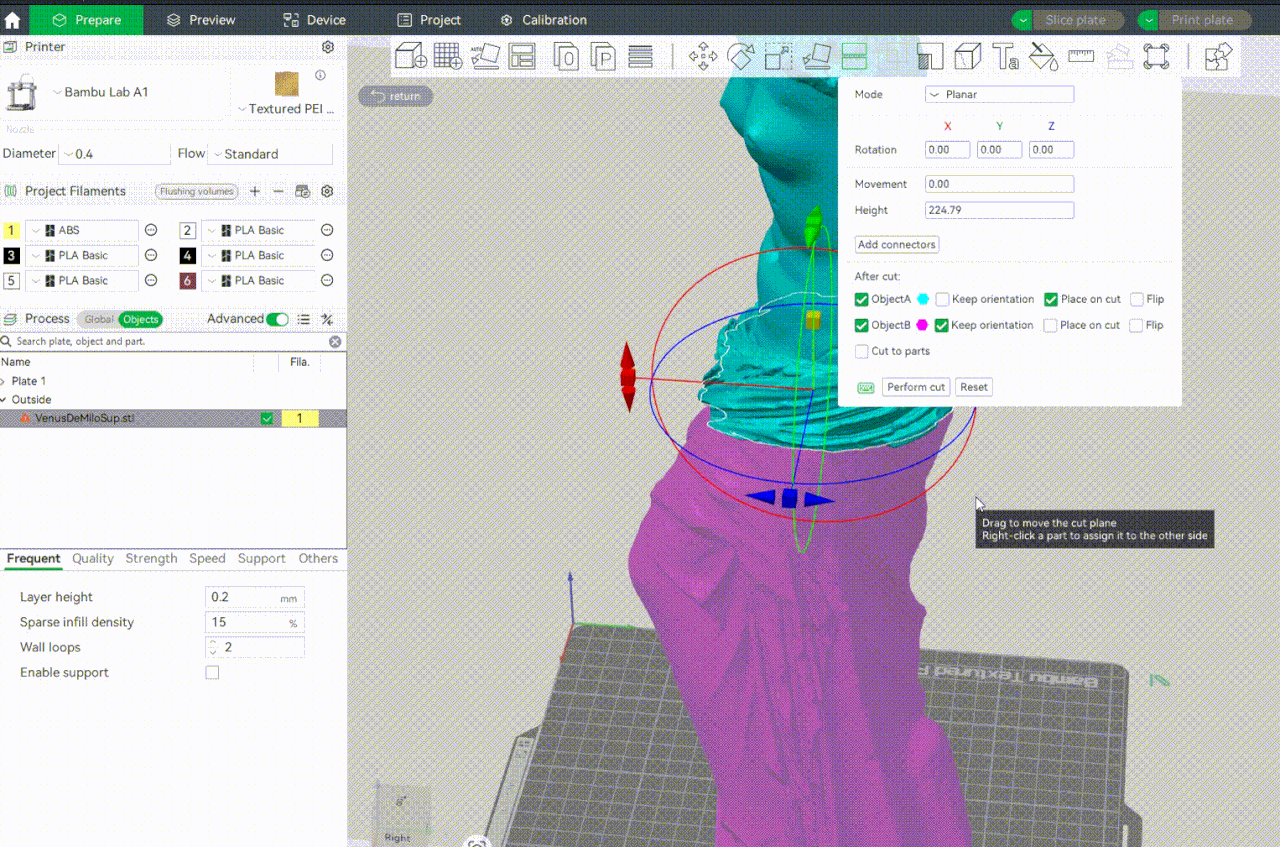The image size is (1280, 847).
Task: Check ObjectB Place on cut
Action: tap(1050, 325)
